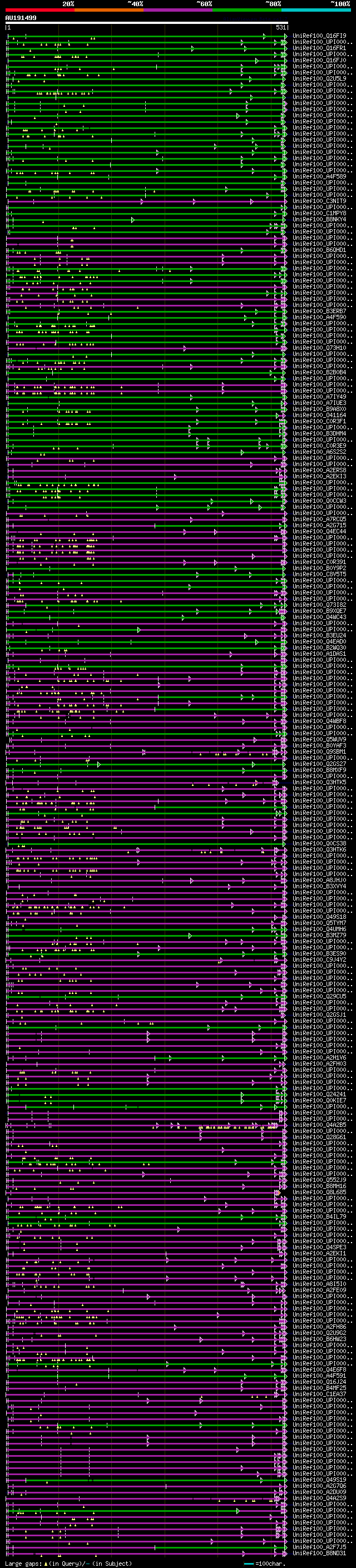Select hit label UniRef100_Q552J9
The image size is (356, 1568).
coord(319,1180)
